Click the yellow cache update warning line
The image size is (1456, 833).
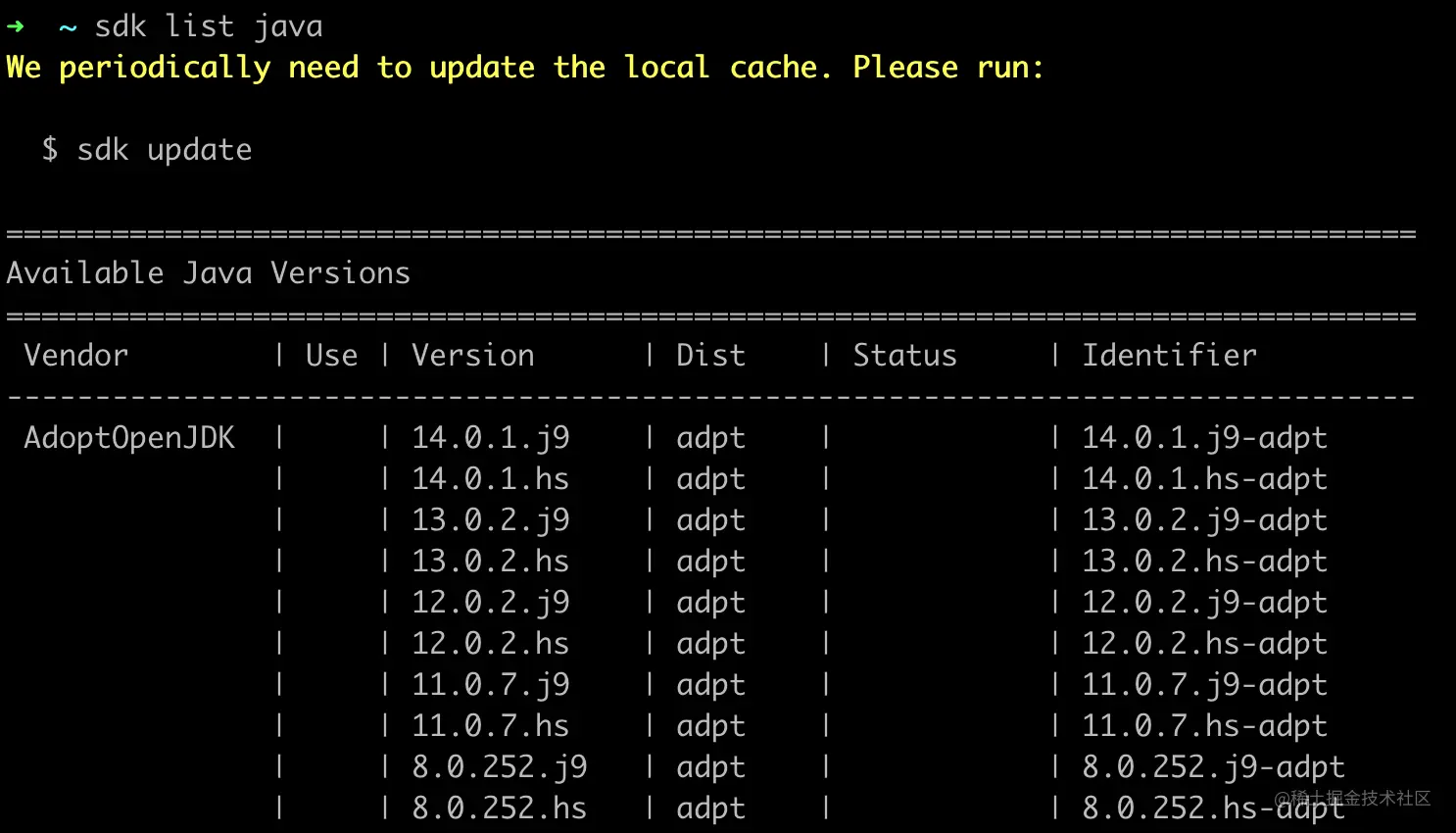tap(525, 68)
